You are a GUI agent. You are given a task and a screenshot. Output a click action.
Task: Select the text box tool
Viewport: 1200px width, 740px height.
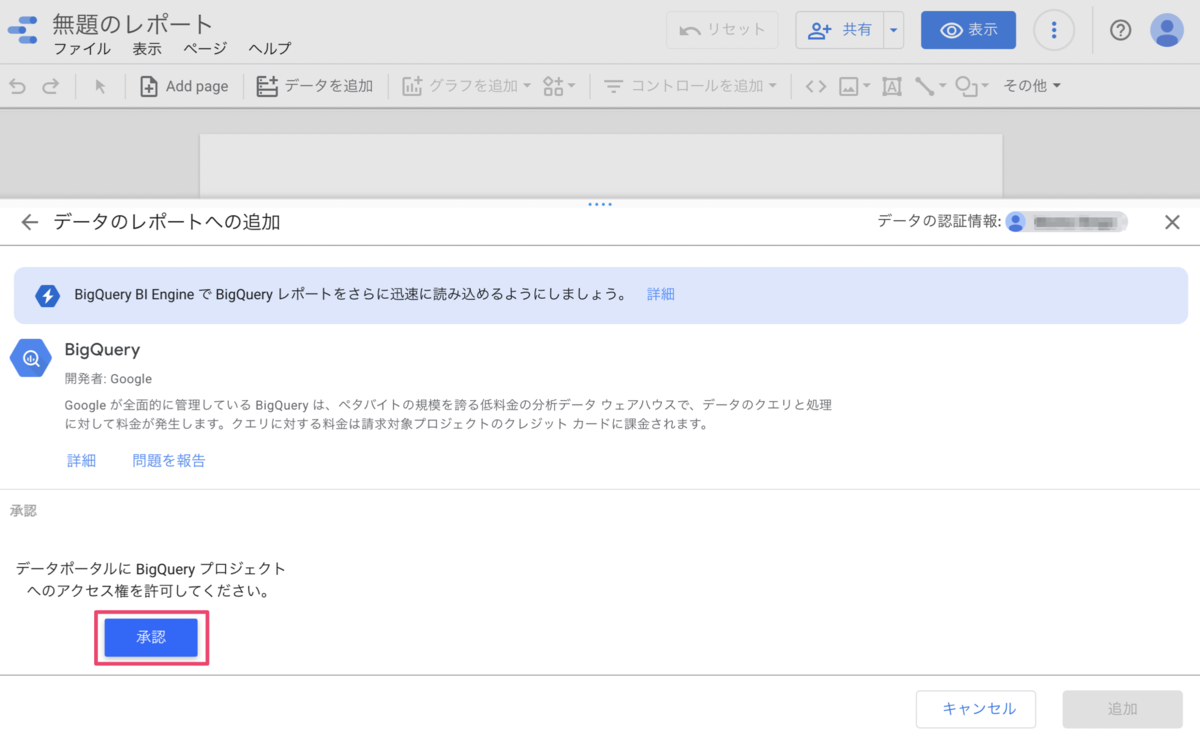[892, 87]
